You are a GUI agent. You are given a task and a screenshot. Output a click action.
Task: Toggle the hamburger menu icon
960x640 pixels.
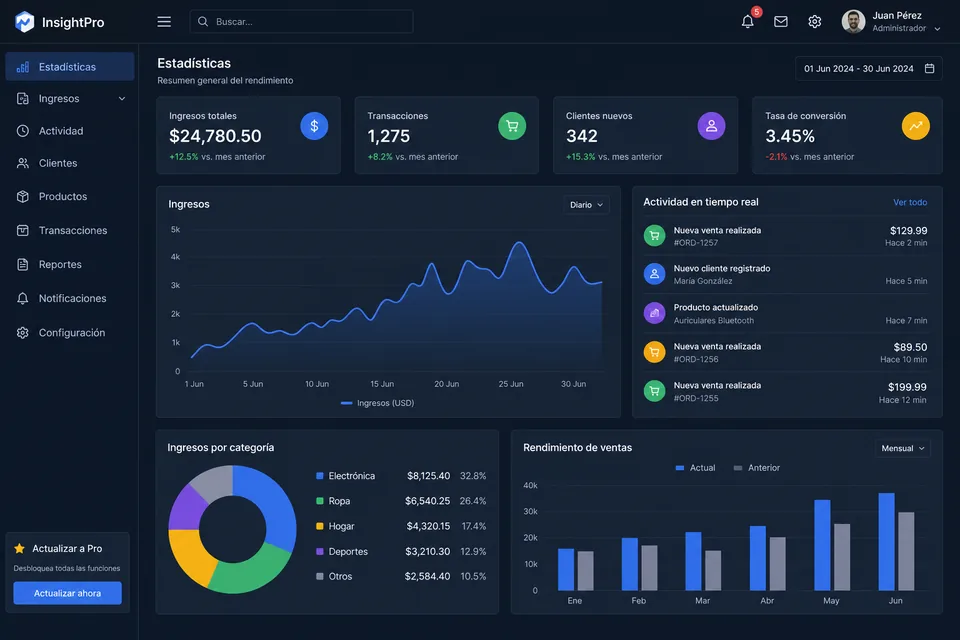pos(164,21)
